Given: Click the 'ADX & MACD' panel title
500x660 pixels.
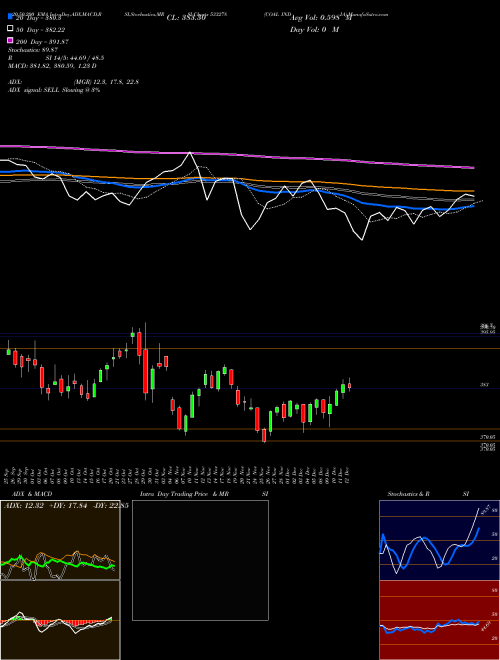Looking at the screenshot, I should point(32,494).
